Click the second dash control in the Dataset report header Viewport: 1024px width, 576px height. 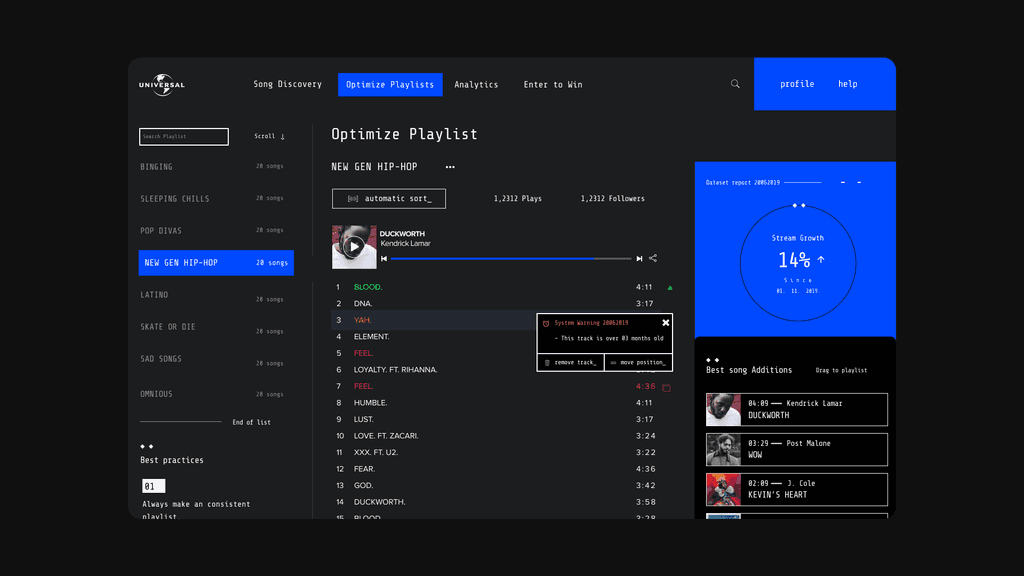859,183
